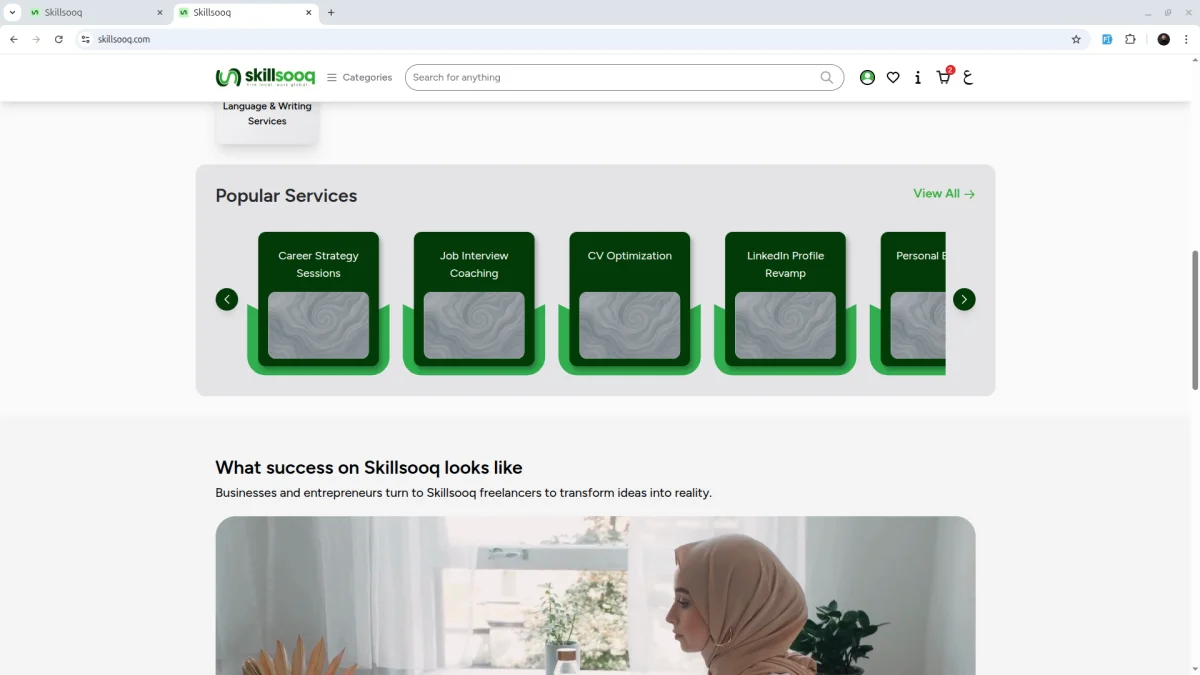Viewport: 1200px width, 675px height.
Task: Show next Popular Services with right arrow
Action: tap(964, 299)
